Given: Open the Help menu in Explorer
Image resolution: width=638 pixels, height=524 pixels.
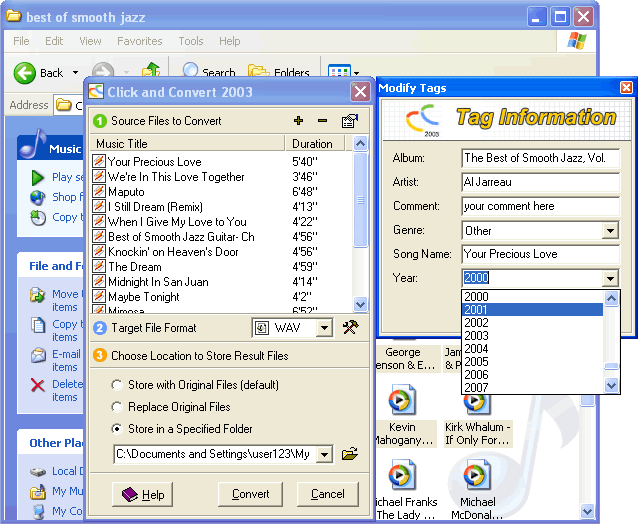Looking at the screenshot, I should point(229,41).
